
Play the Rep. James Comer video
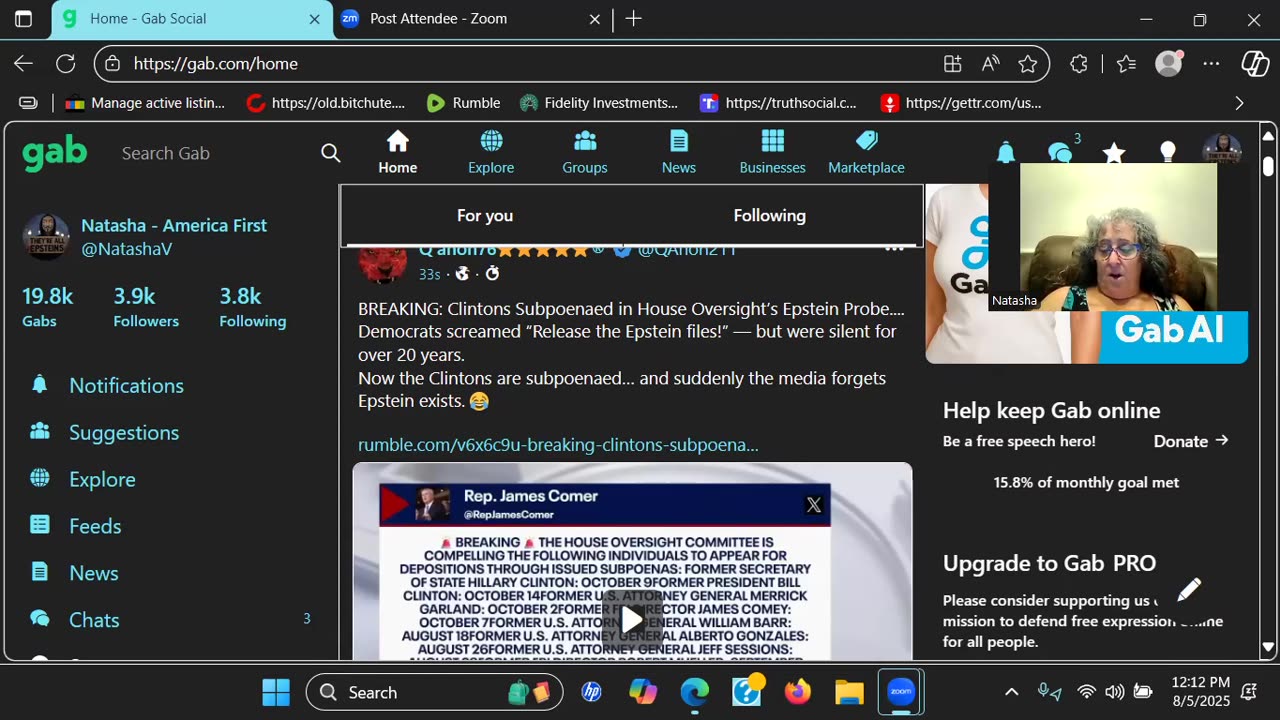[632, 619]
